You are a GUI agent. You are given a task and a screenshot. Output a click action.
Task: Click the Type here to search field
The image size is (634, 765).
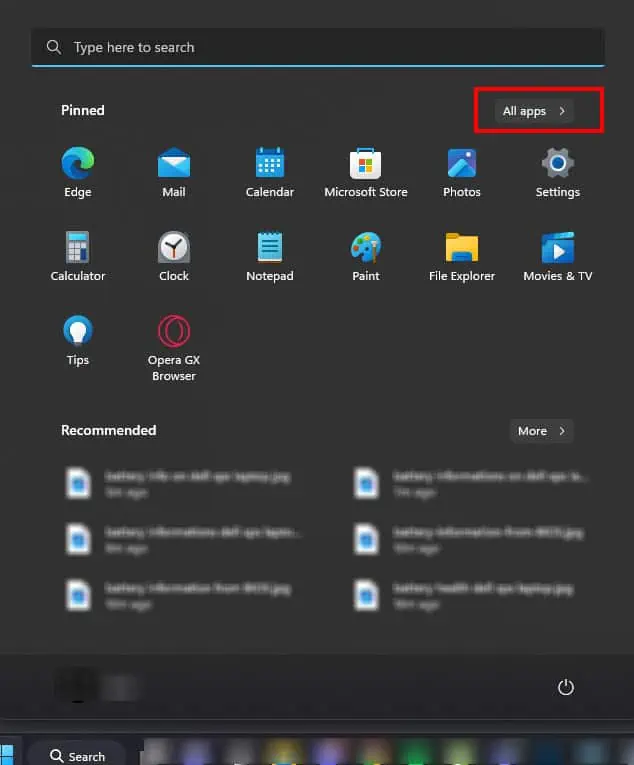(318, 47)
